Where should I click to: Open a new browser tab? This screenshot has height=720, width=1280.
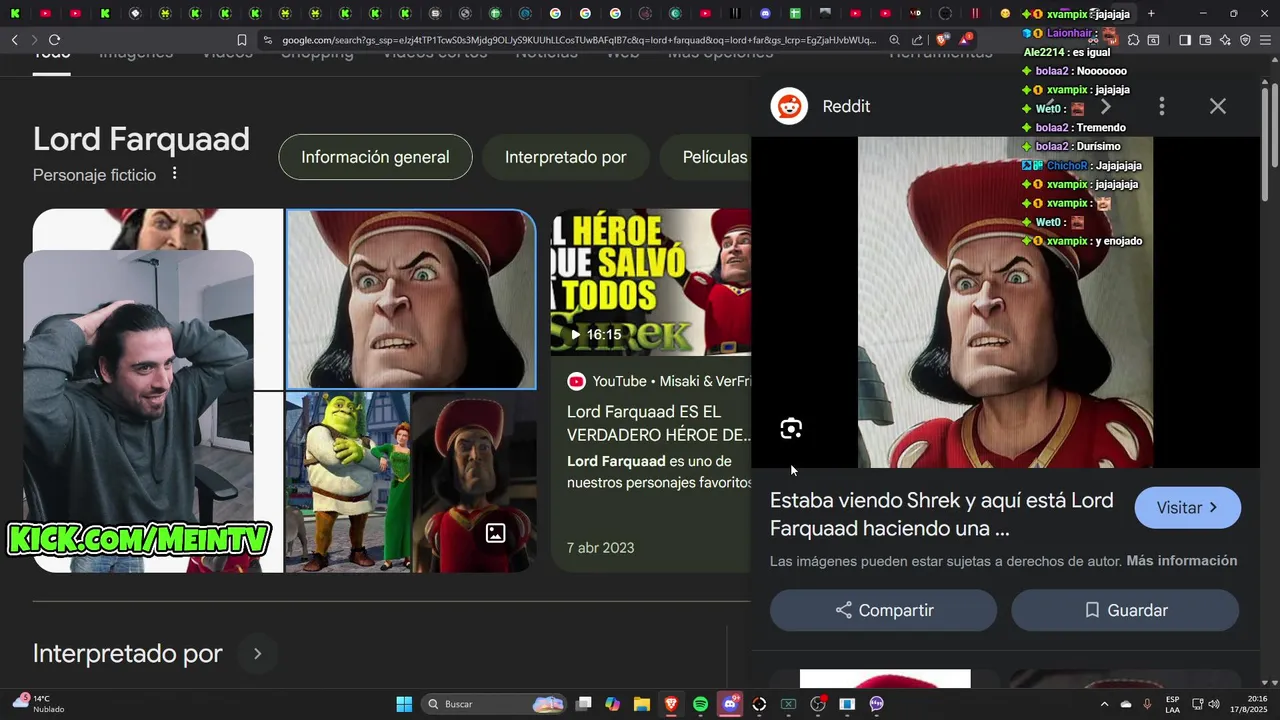point(1151,13)
